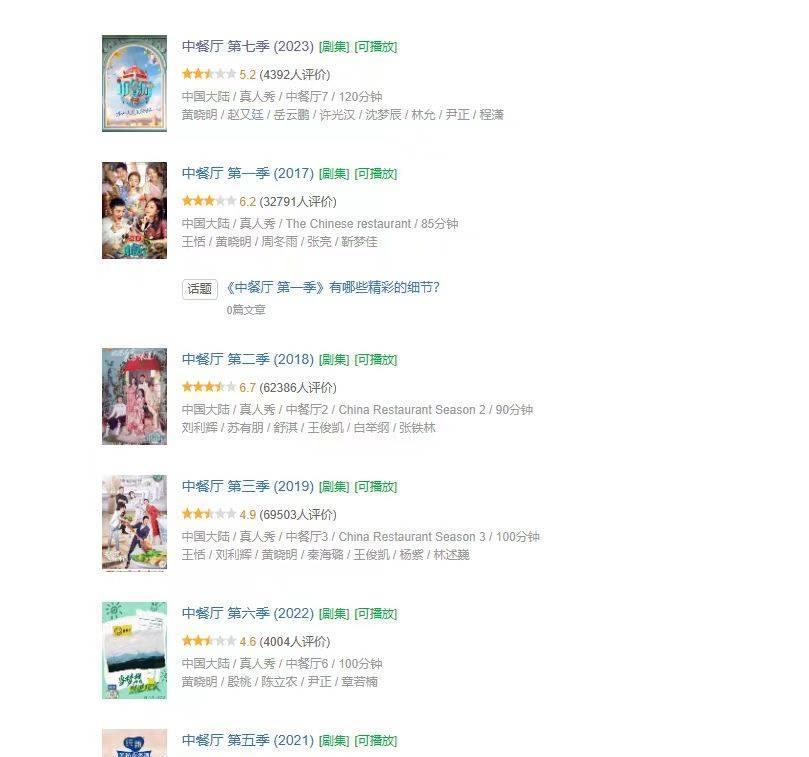Open the 中餐厅 第五季 (2021) title link

click(x=248, y=740)
